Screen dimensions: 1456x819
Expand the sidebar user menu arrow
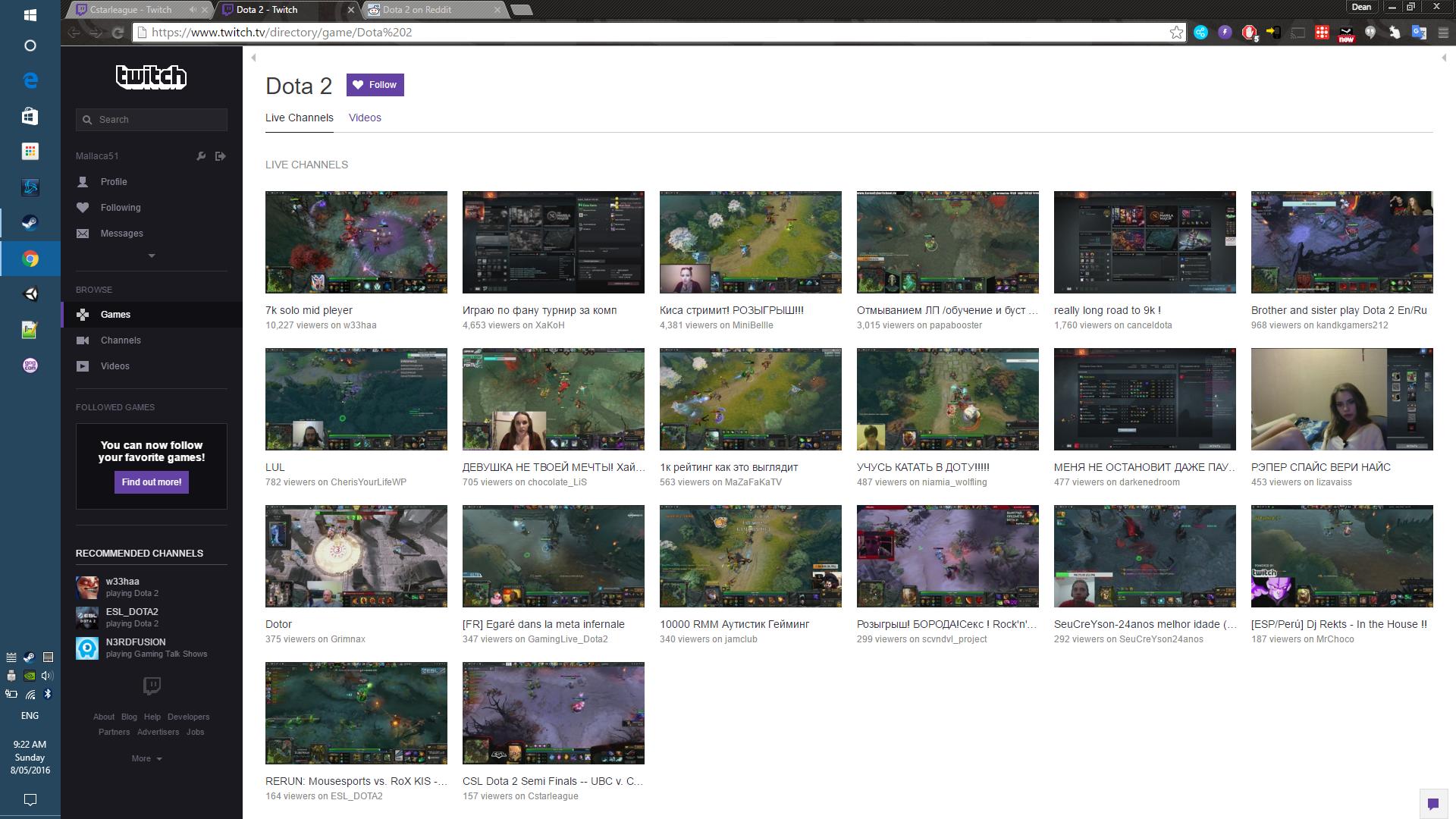click(x=151, y=256)
